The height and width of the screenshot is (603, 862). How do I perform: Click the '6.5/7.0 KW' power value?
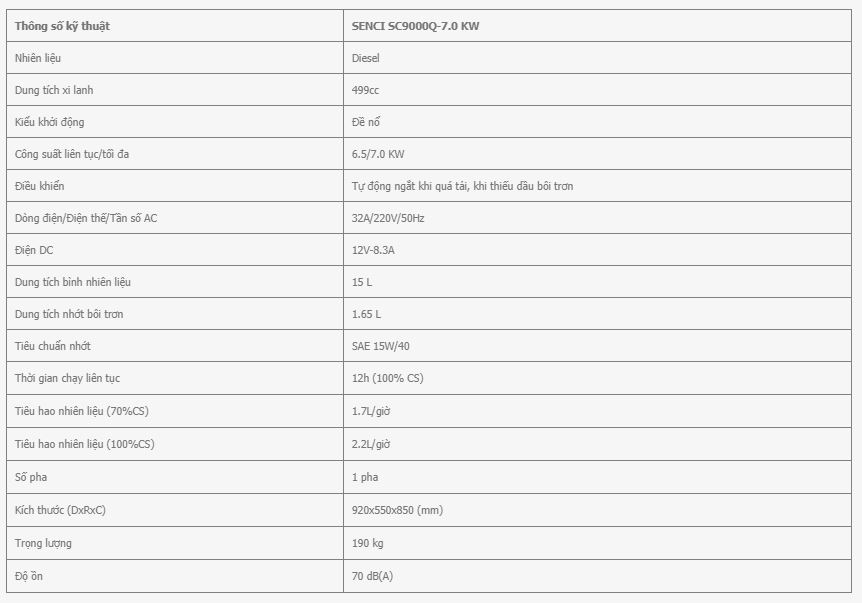pyautogui.click(x=378, y=154)
